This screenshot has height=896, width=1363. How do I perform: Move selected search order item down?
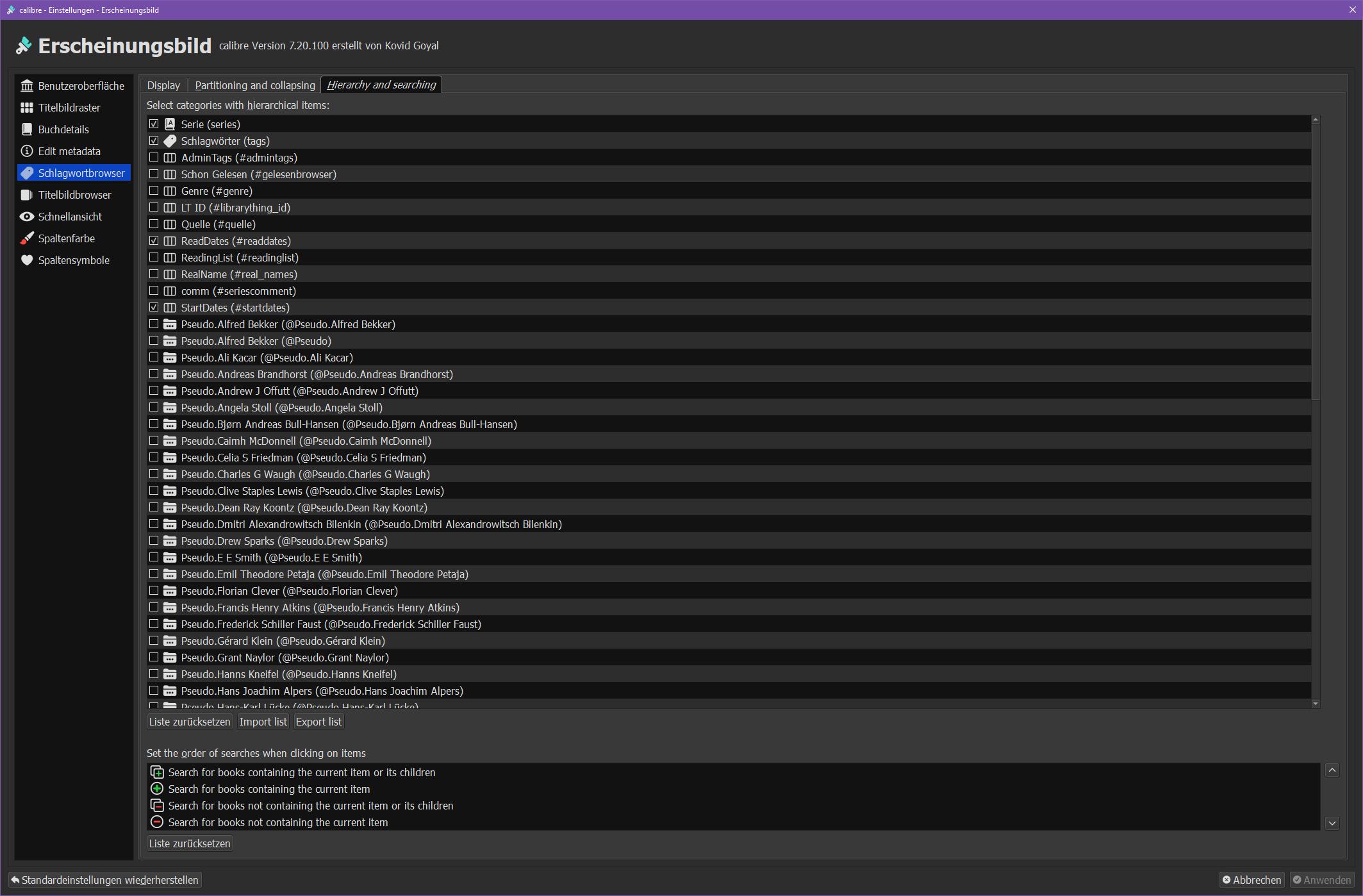(x=1332, y=823)
